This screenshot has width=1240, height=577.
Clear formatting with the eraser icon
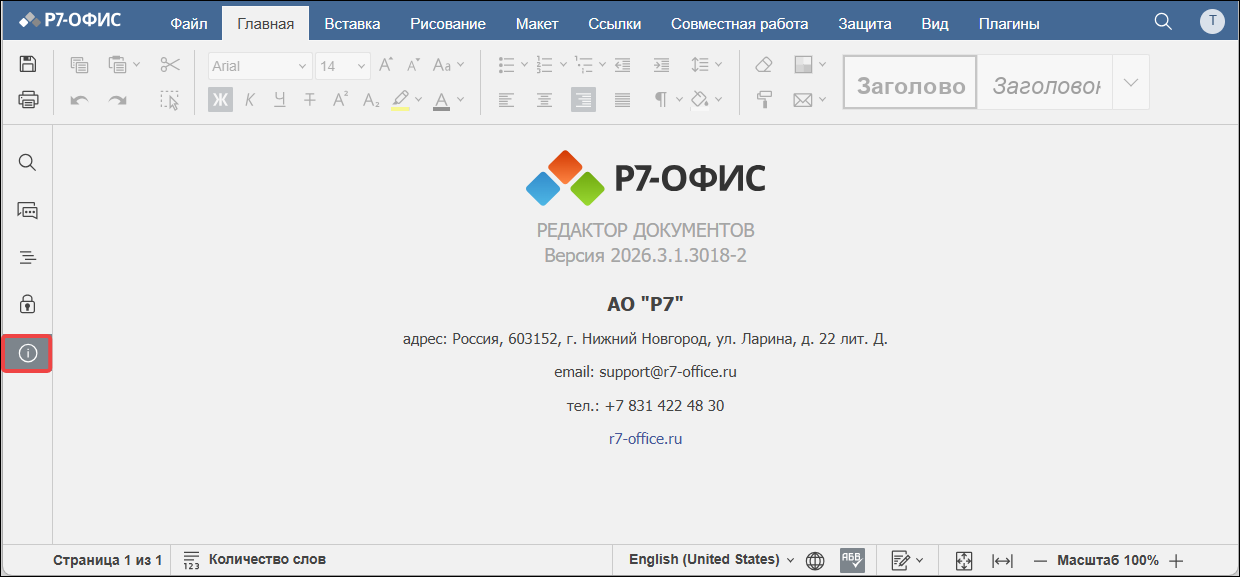(764, 65)
